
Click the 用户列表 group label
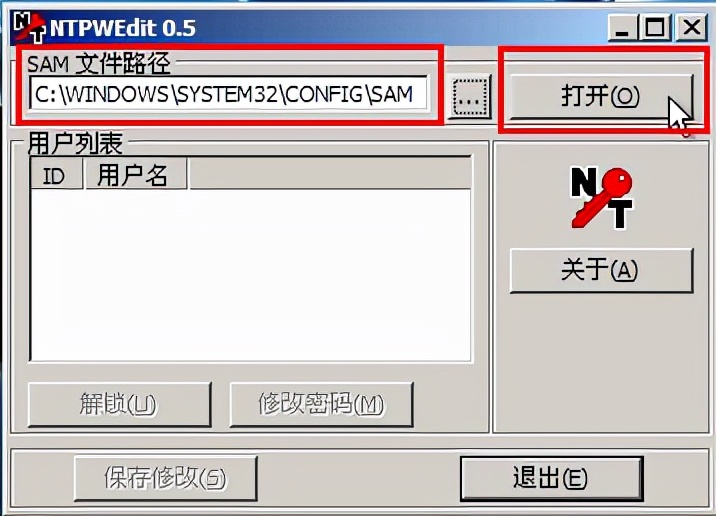click(75, 143)
